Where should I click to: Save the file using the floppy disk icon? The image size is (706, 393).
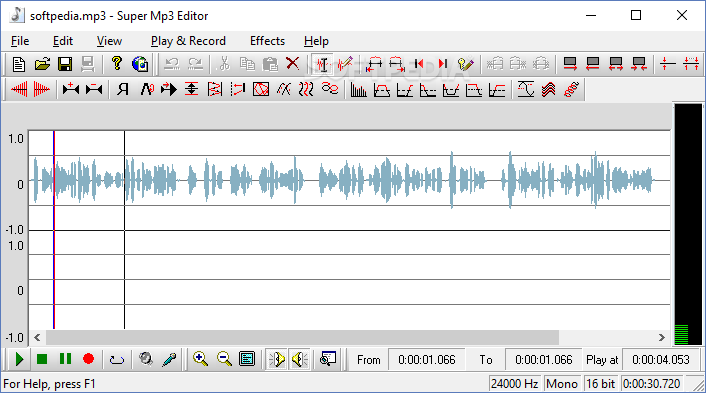(x=65, y=64)
